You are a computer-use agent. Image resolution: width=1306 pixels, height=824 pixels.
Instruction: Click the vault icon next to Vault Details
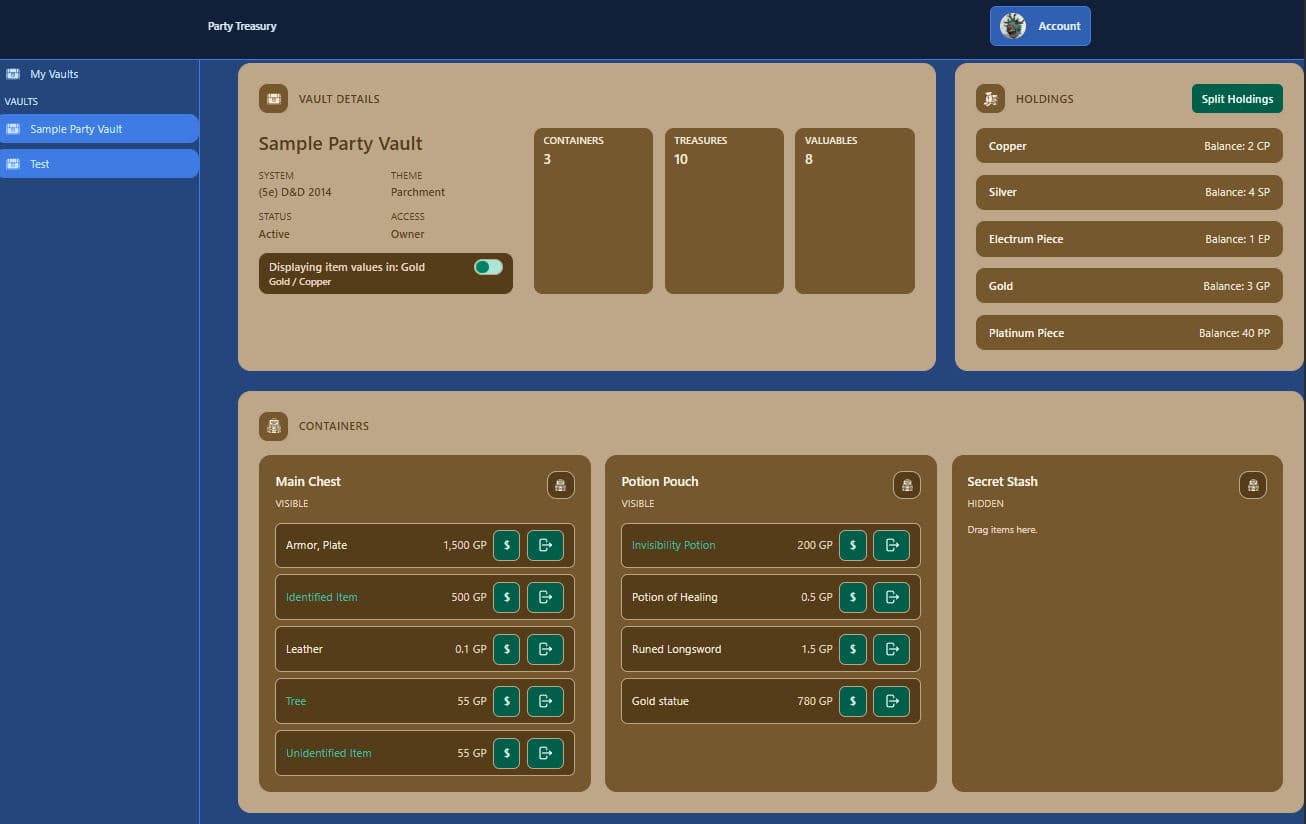[273, 98]
